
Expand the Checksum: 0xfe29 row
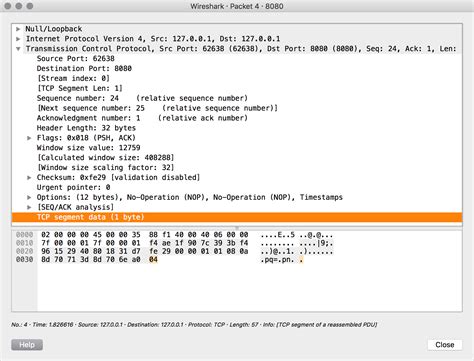[29, 178]
